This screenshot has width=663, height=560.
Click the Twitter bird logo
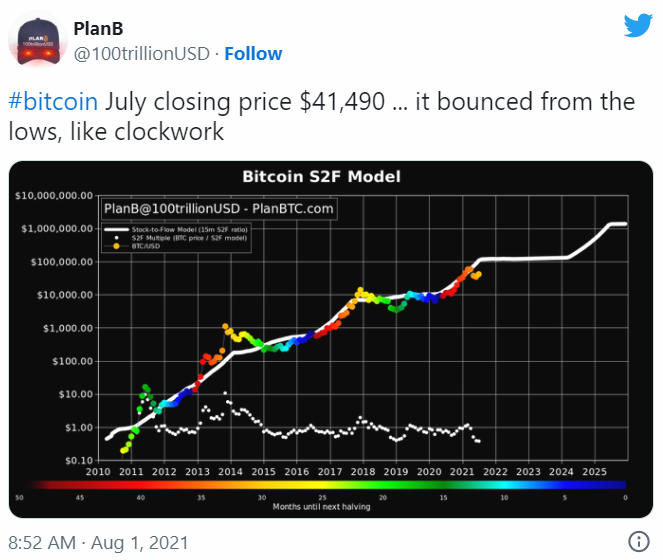click(637, 26)
